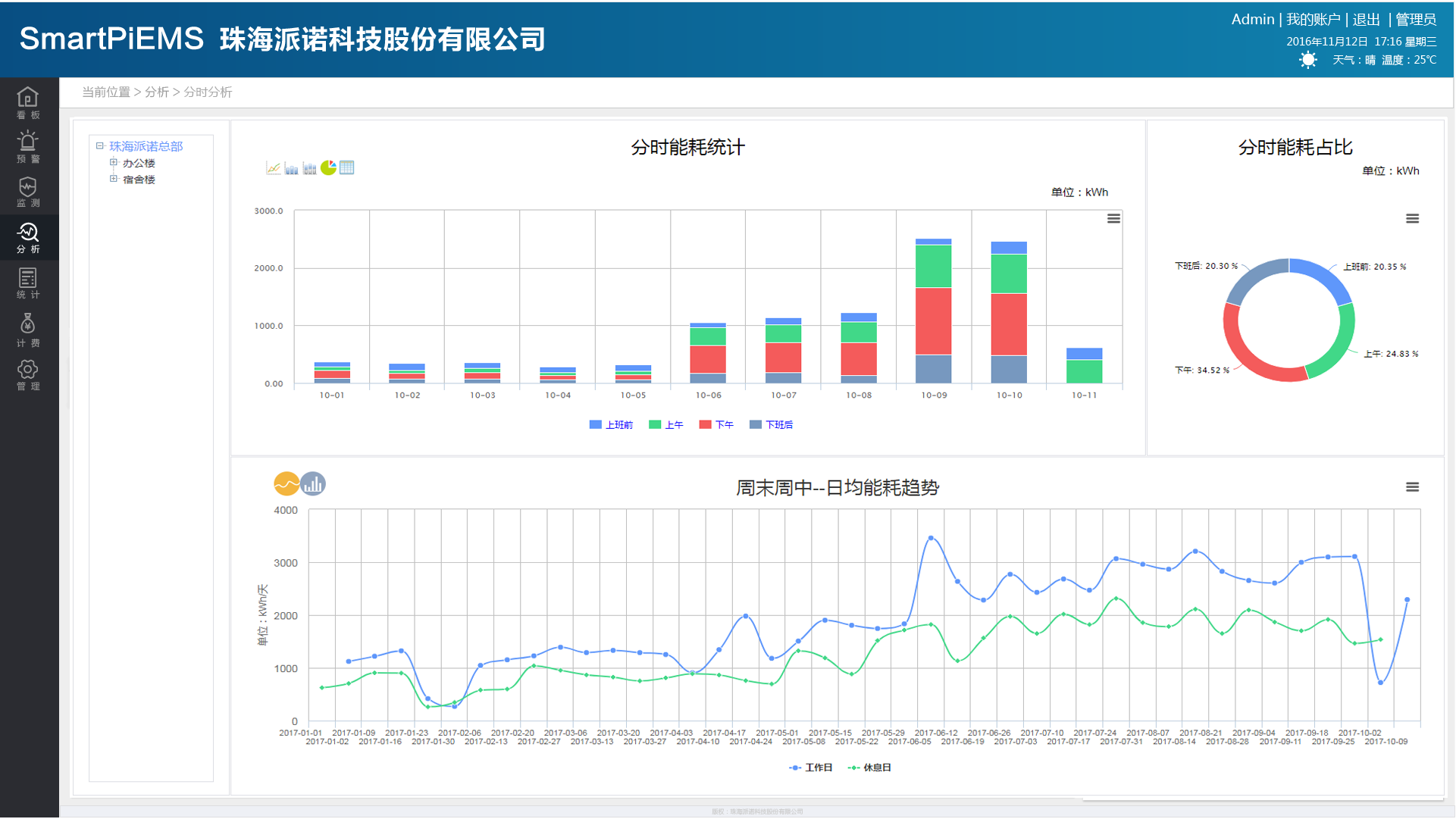Click the 退出 logout link

point(1366,20)
